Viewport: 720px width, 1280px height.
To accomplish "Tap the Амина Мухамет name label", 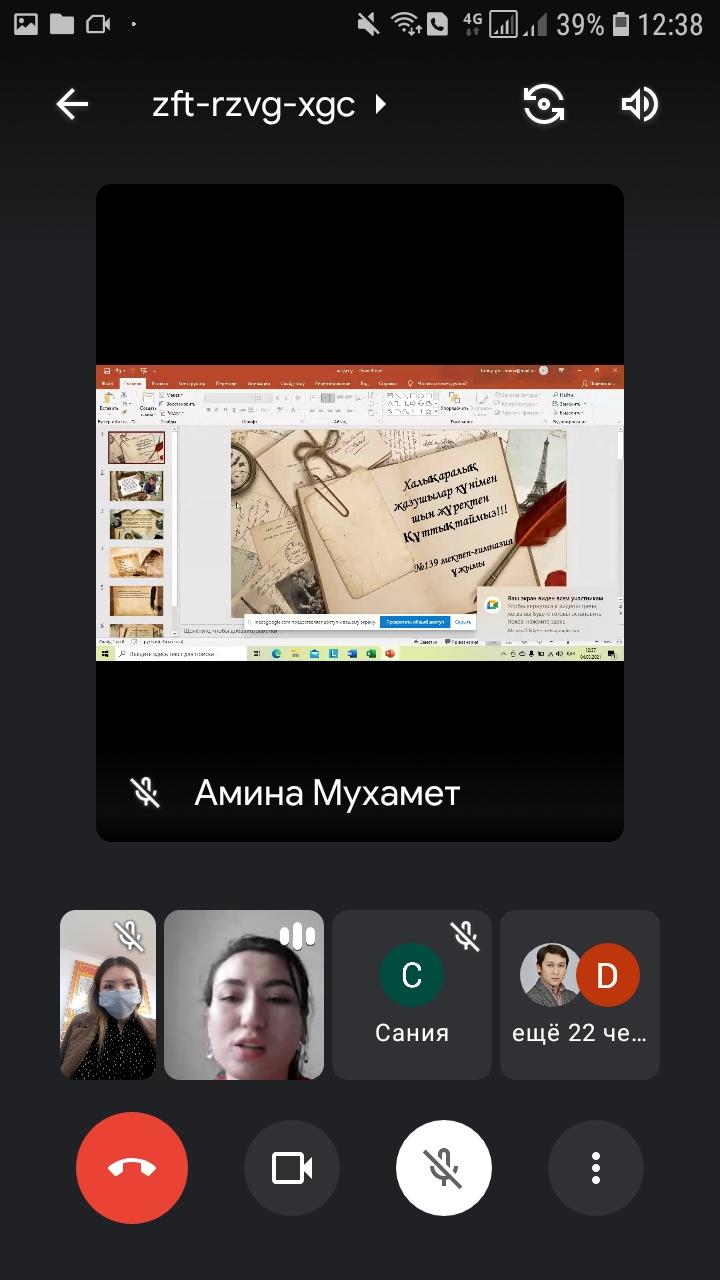I will pos(327,793).
